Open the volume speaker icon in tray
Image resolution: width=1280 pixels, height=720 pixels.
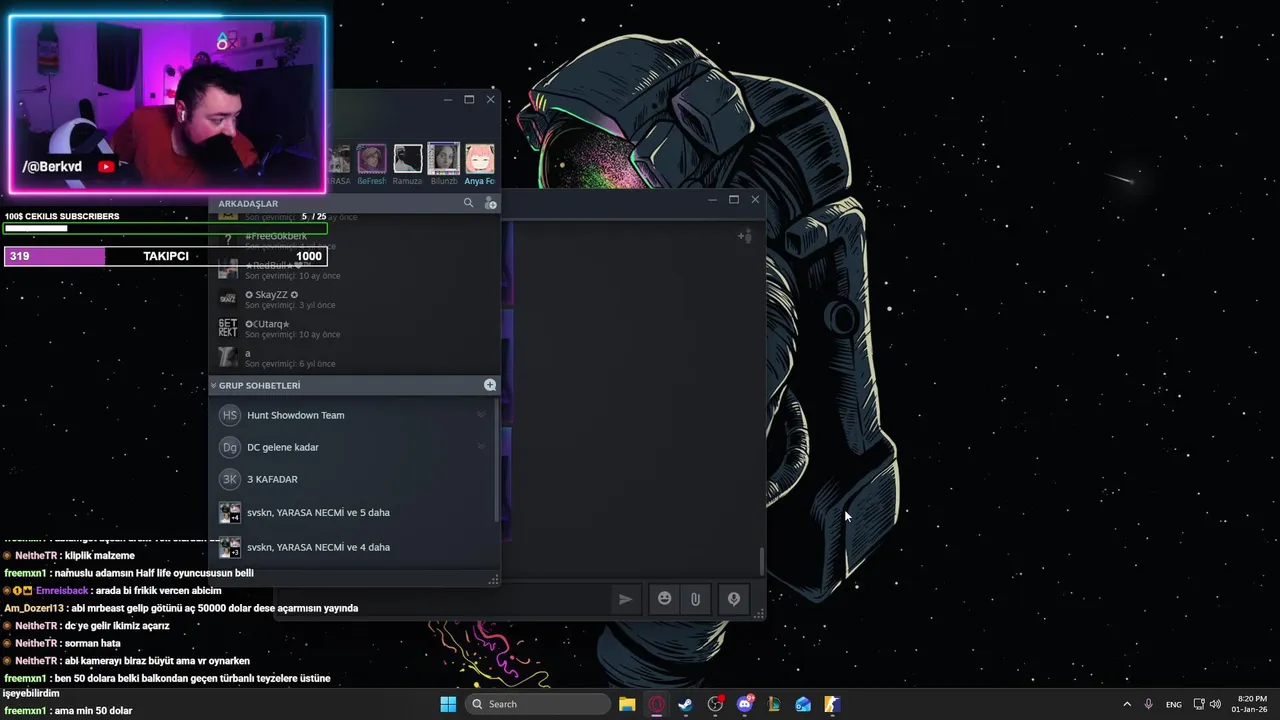(1215, 704)
